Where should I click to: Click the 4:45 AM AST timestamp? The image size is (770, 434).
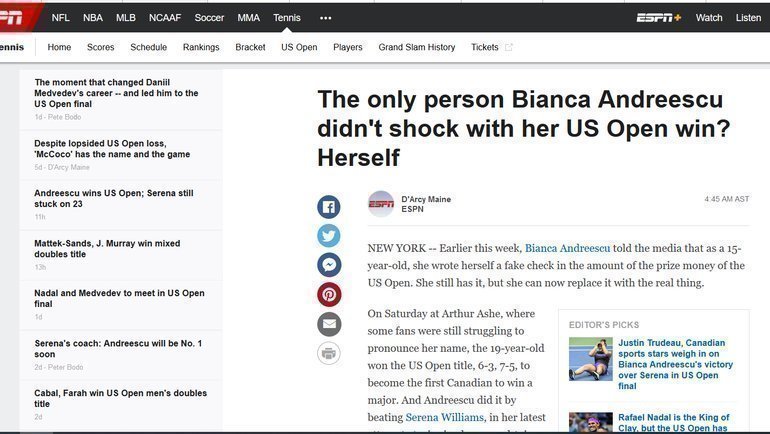tap(727, 199)
